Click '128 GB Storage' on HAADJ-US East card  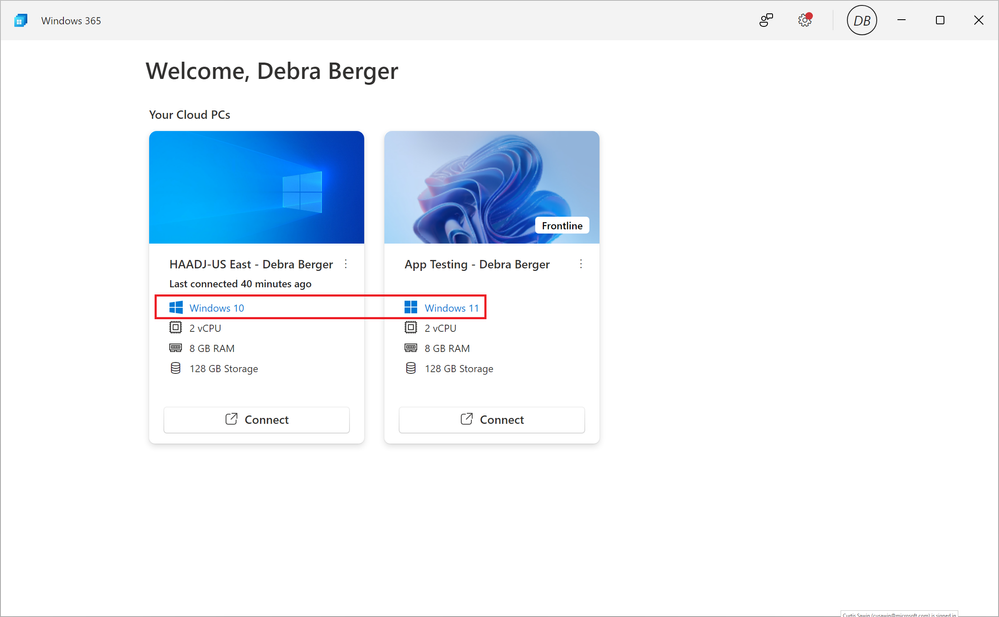224,368
